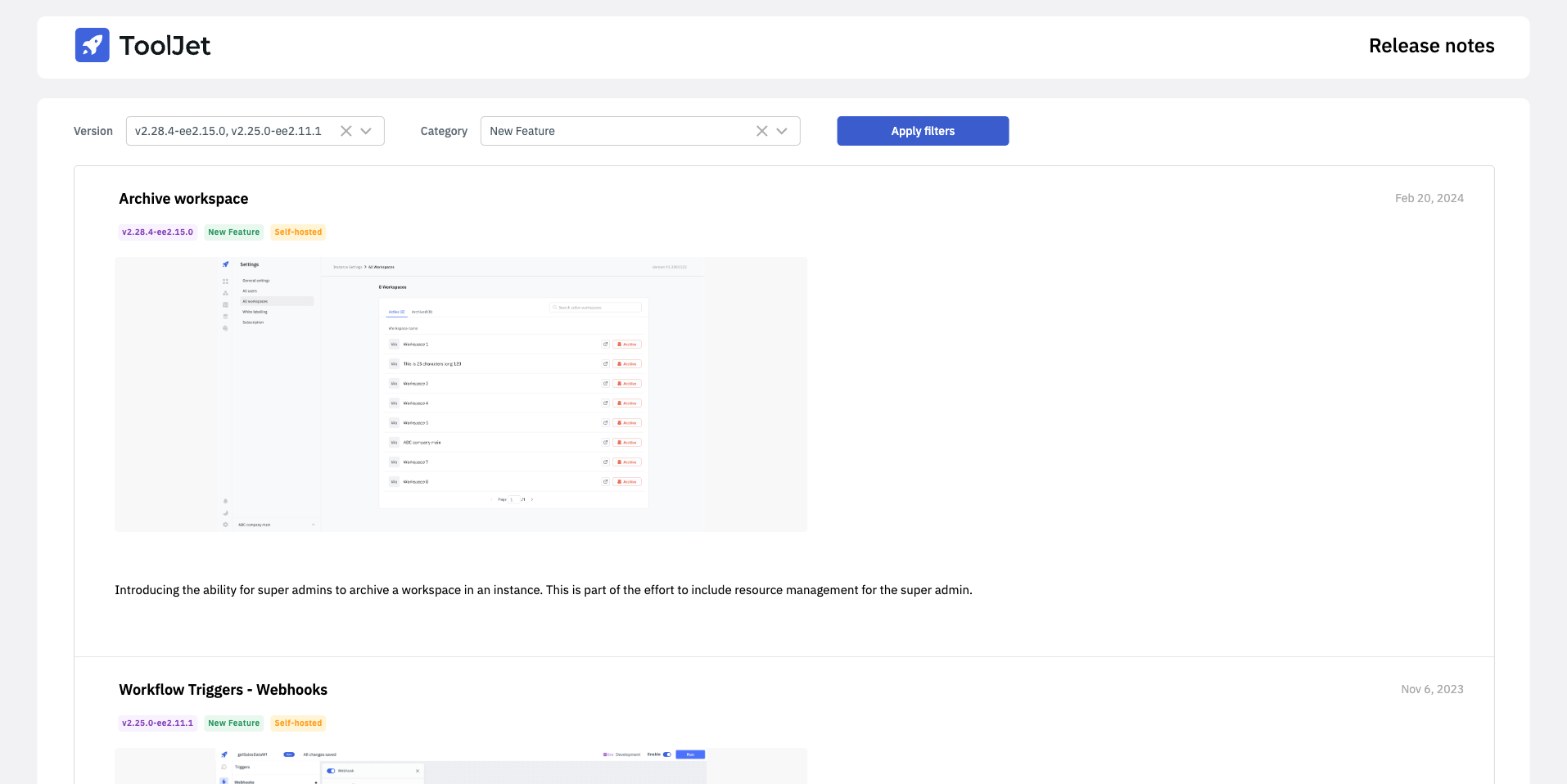Click inside the Category select field
This screenshot has width=1567, height=784.
(x=614, y=131)
